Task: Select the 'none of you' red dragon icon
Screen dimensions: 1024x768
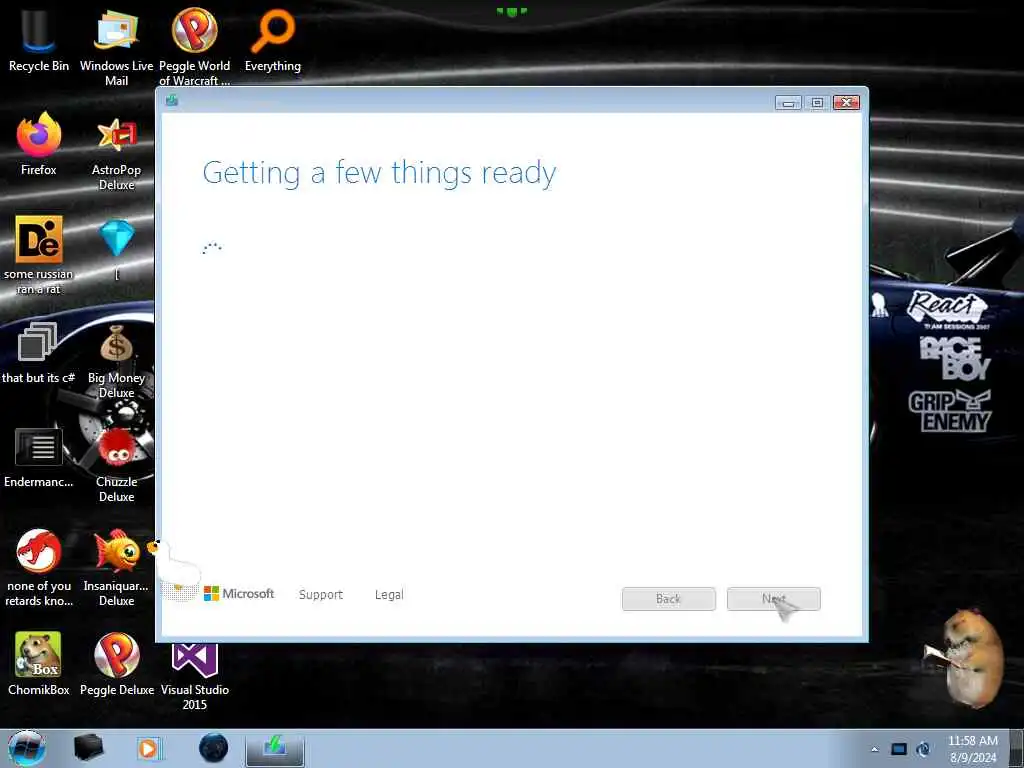Action: click(39, 567)
